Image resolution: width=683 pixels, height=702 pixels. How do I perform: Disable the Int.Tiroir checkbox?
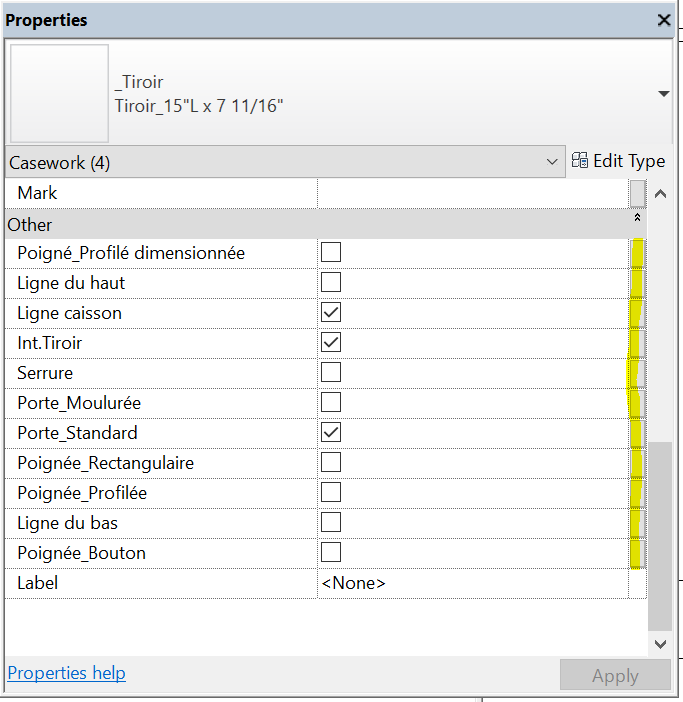point(331,343)
